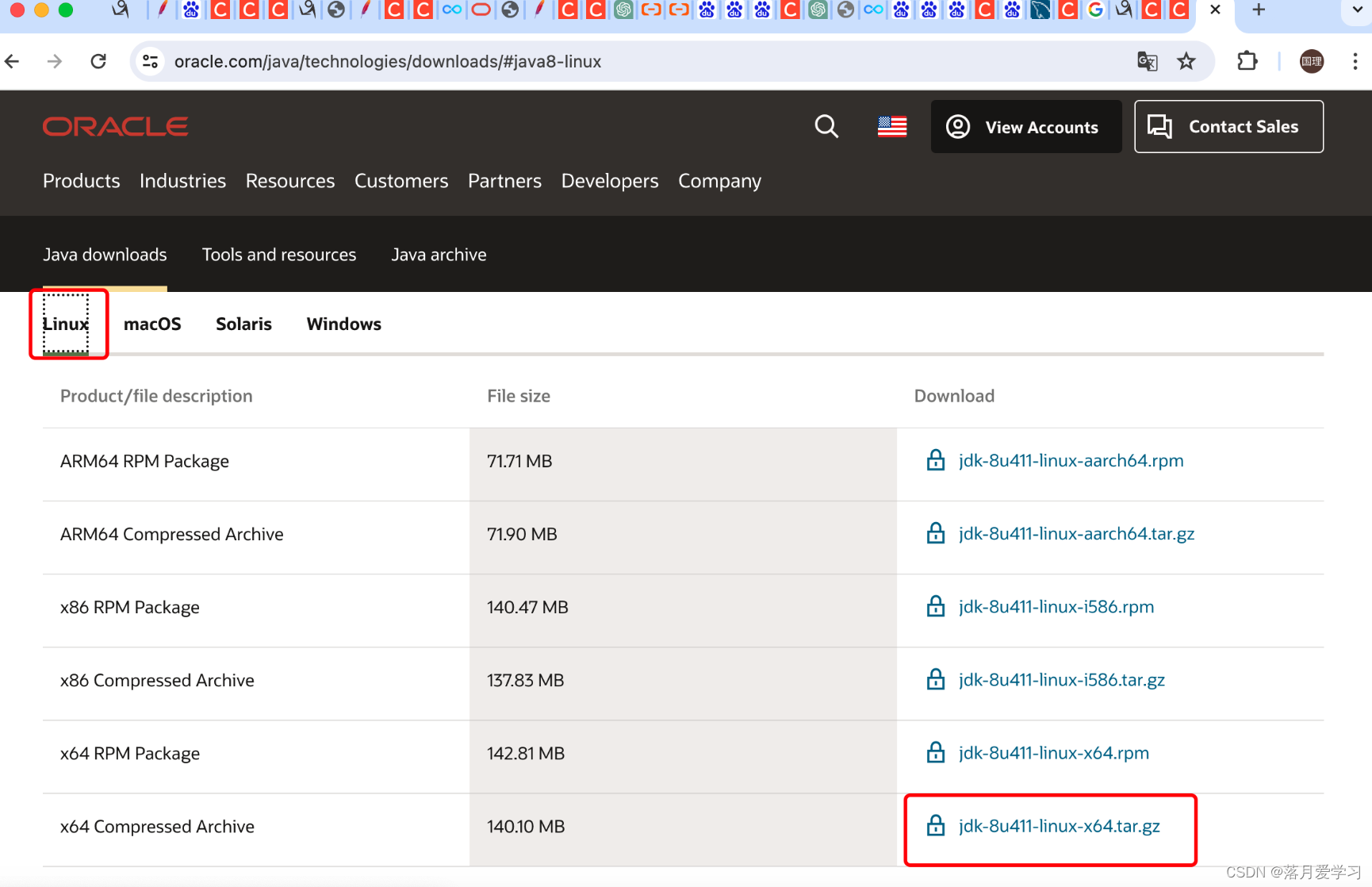
Task: Open Chrome's three-dot menu
Action: click(1355, 61)
